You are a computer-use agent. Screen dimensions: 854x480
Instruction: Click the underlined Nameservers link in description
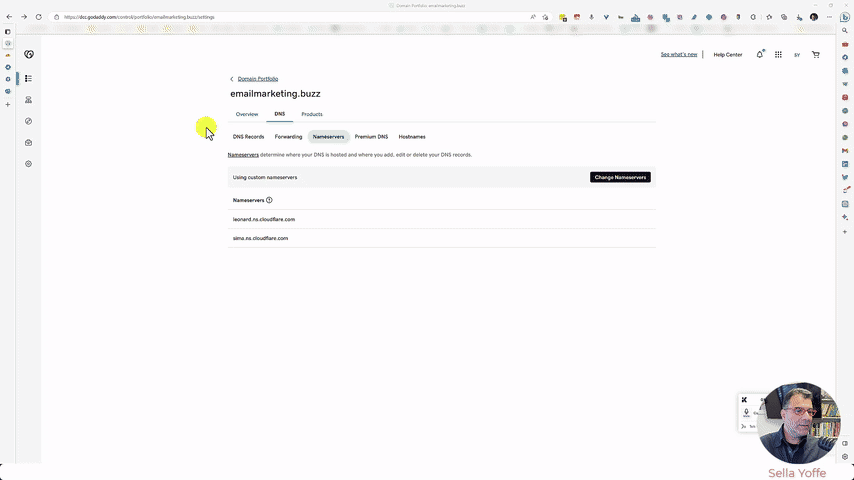pos(243,155)
